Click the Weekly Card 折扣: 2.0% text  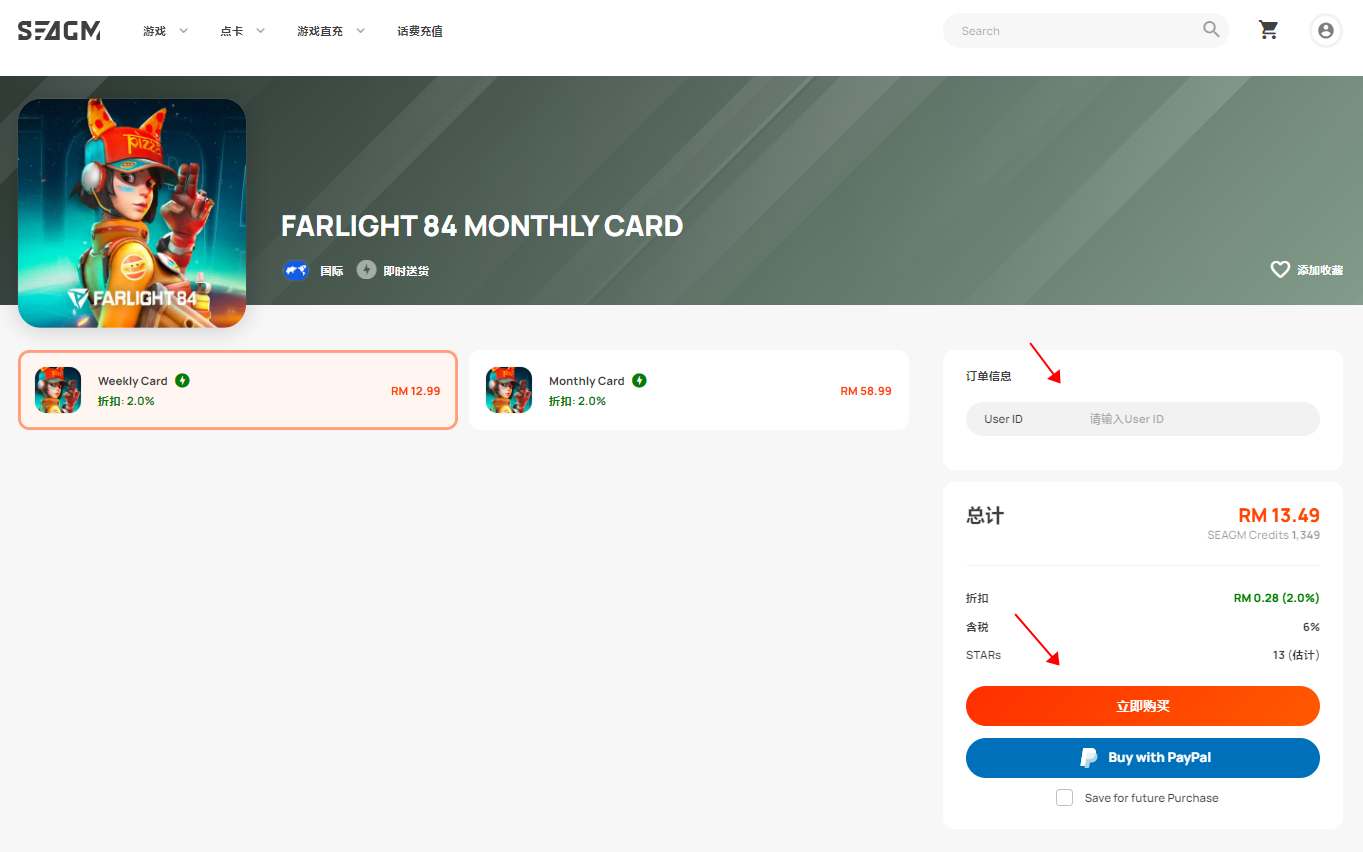126,401
